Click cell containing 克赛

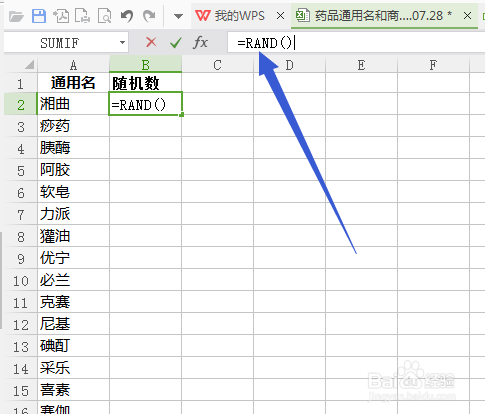pos(73,302)
